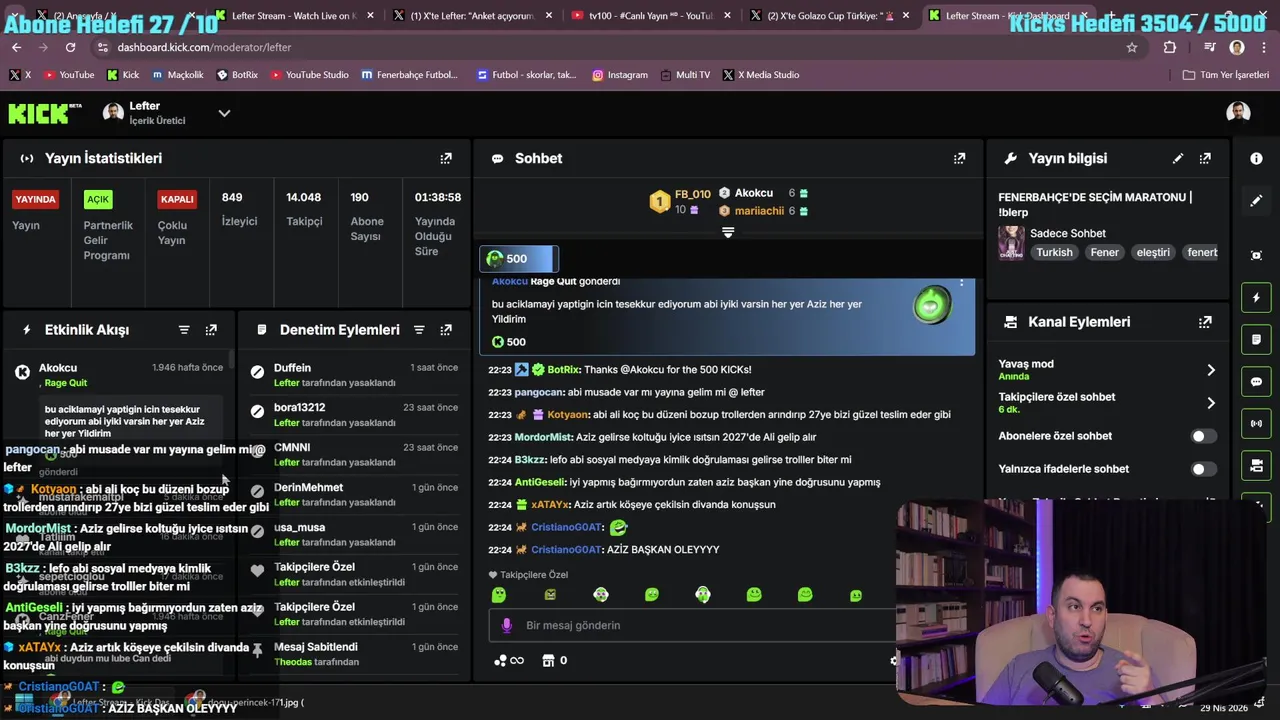Switch to the Lefter Stream - Watch Live browser tab
Screen dimensions: 1280x720
point(293,16)
